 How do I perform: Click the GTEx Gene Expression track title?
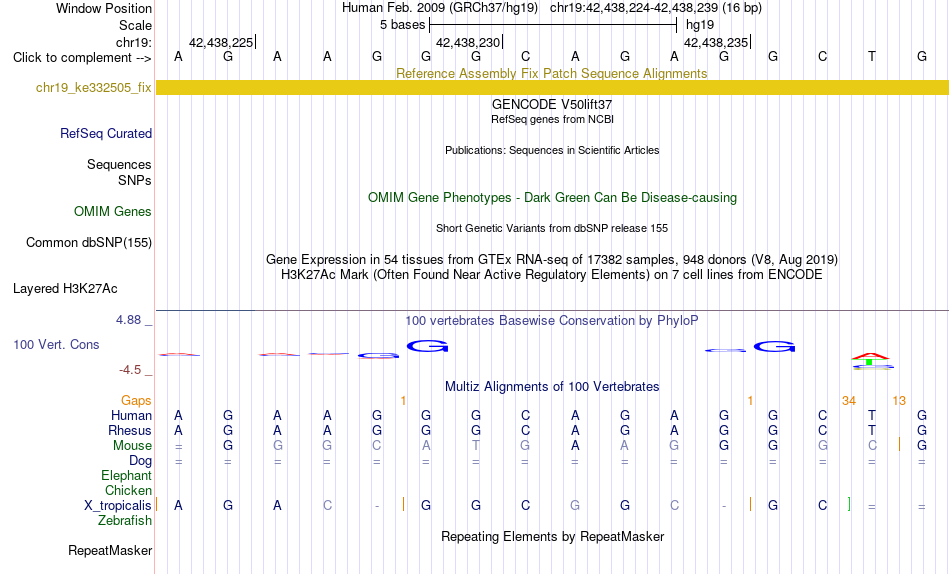[x=552, y=259]
